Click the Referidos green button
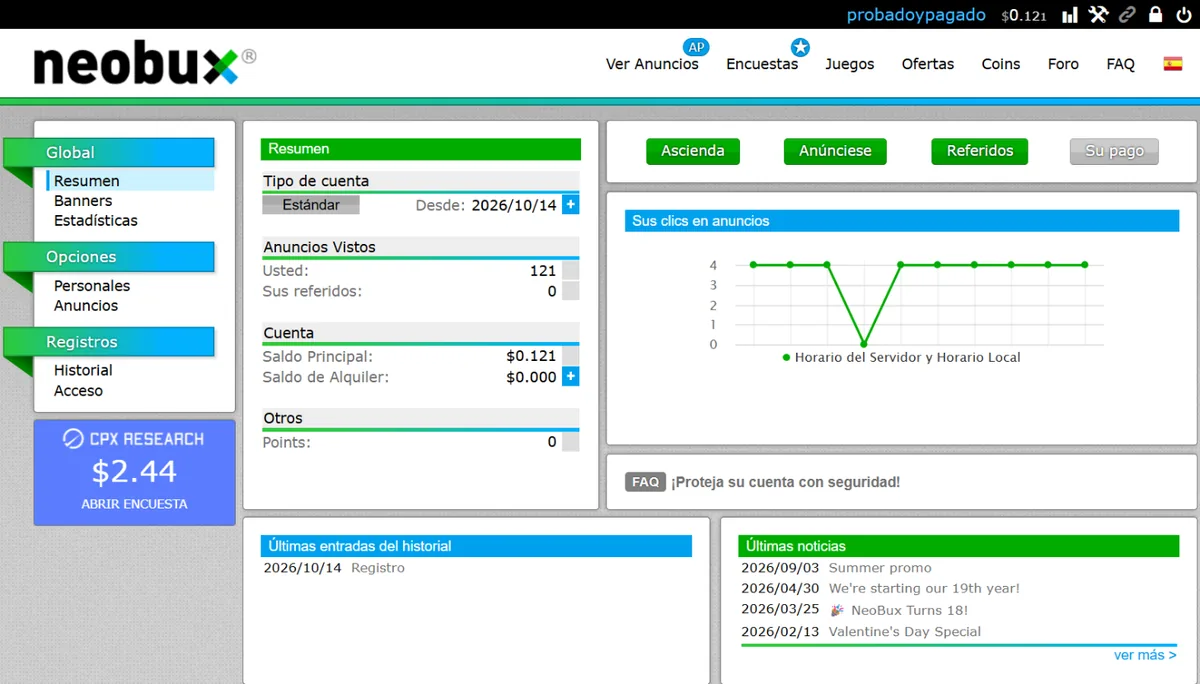The image size is (1200, 684). [x=980, y=151]
